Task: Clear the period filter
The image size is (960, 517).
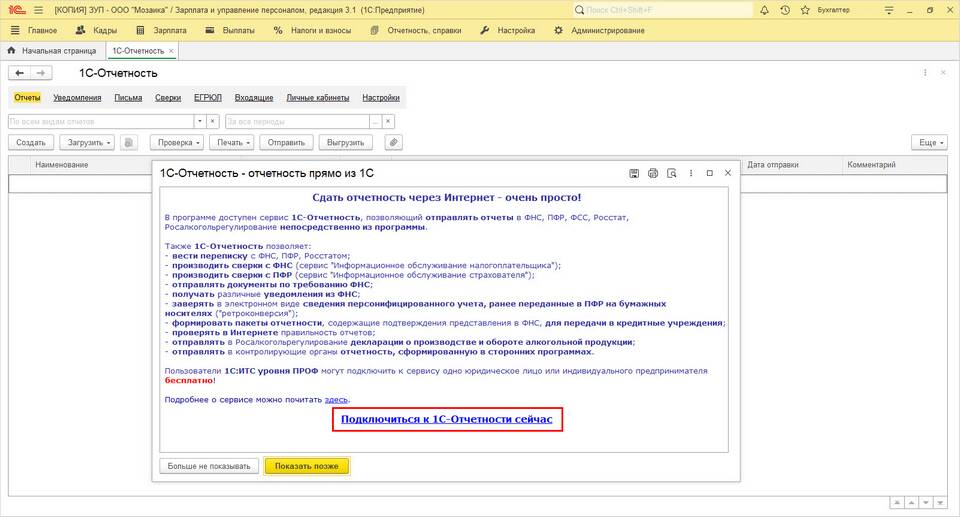Action: point(388,121)
